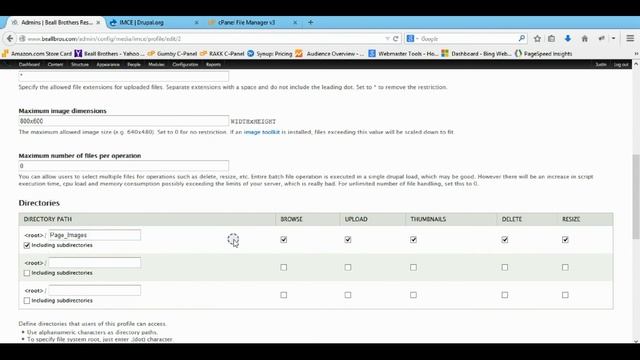The image size is (640, 360).
Task: Uncheck Resize for the Page_Images directory
Action: 565,240
